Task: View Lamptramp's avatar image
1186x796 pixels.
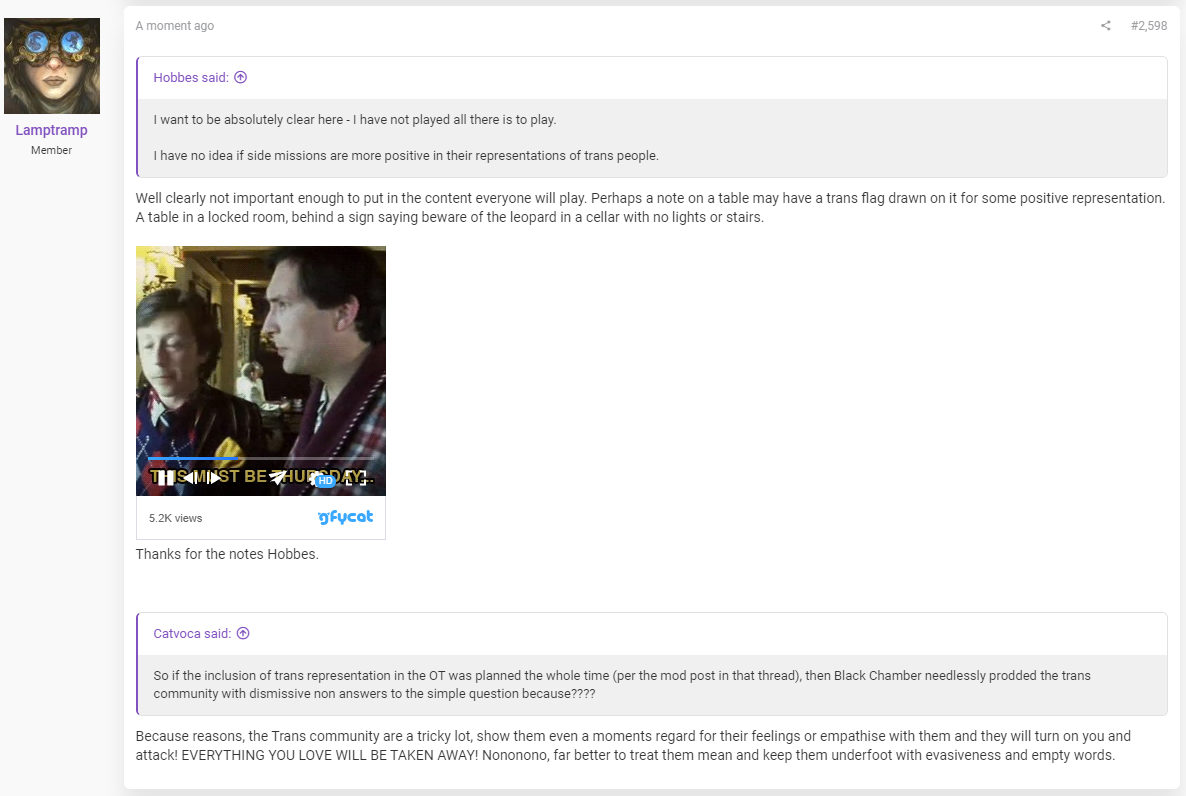Action: pyautogui.click(x=52, y=66)
